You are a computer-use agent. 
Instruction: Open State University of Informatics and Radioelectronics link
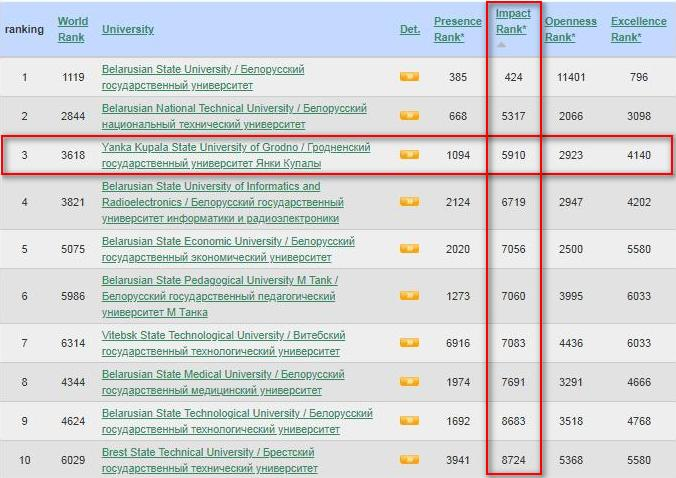(223, 202)
